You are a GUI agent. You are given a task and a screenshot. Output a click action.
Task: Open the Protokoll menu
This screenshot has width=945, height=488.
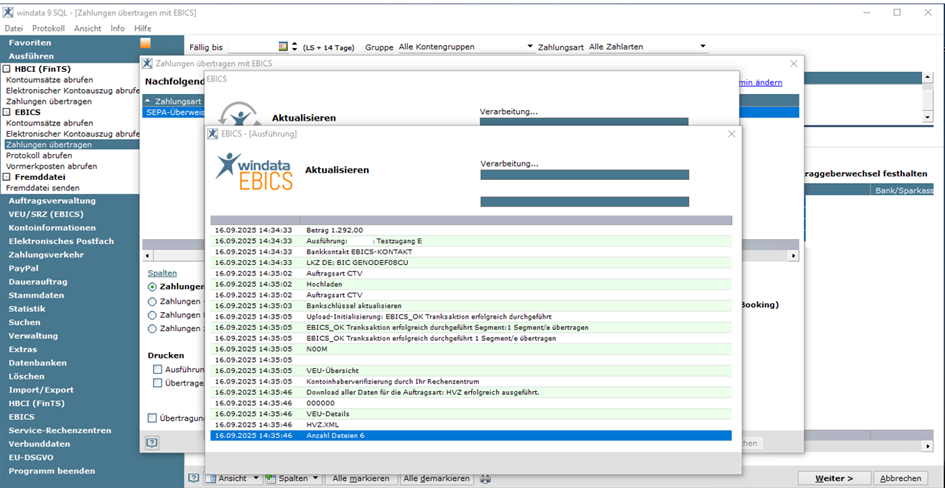tap(48, 28)
